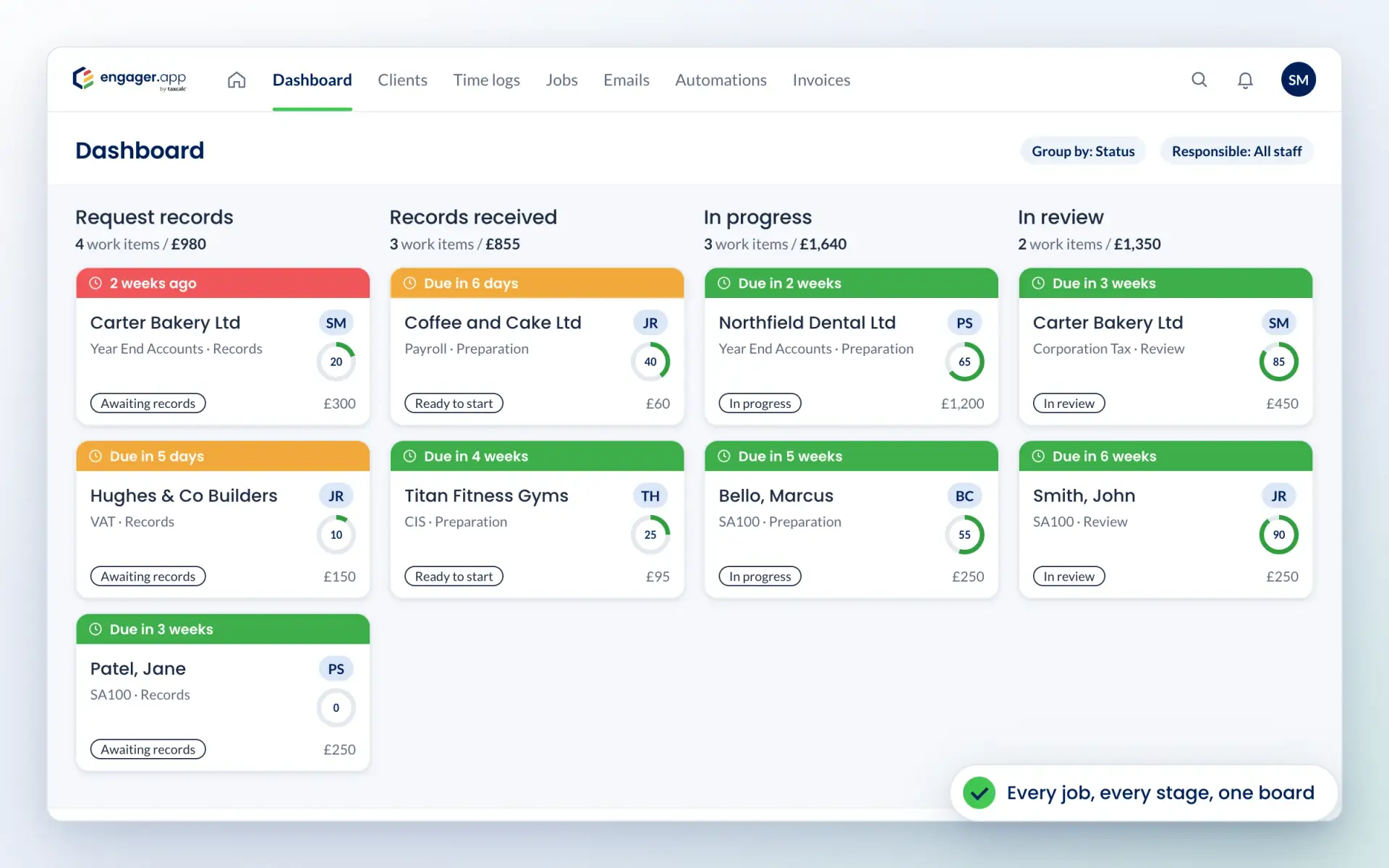The image size is (1389, 868).
Task: Click PS assignee badge on Patel, Jane card
Action: coord(336,669)
